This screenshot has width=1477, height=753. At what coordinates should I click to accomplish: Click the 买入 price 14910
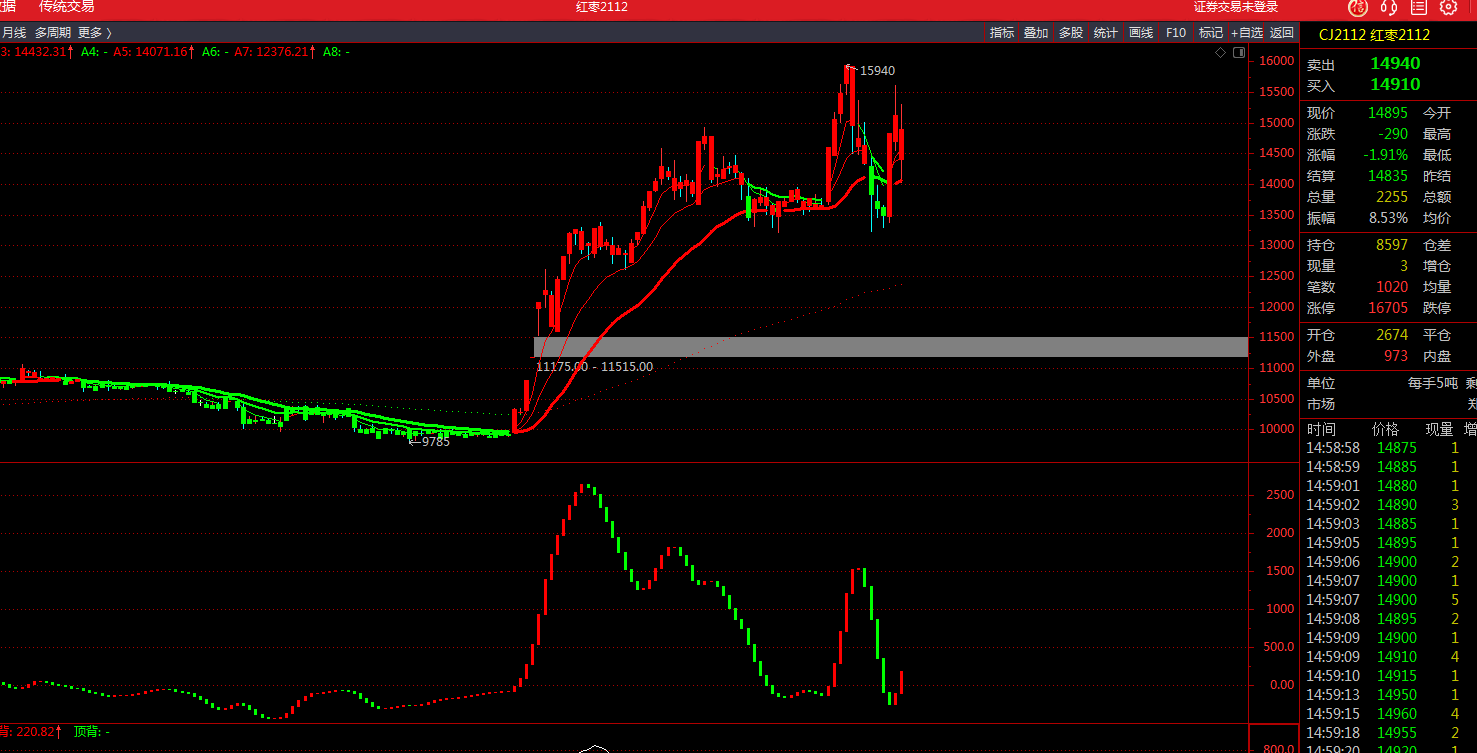[x=1395, y=85]
